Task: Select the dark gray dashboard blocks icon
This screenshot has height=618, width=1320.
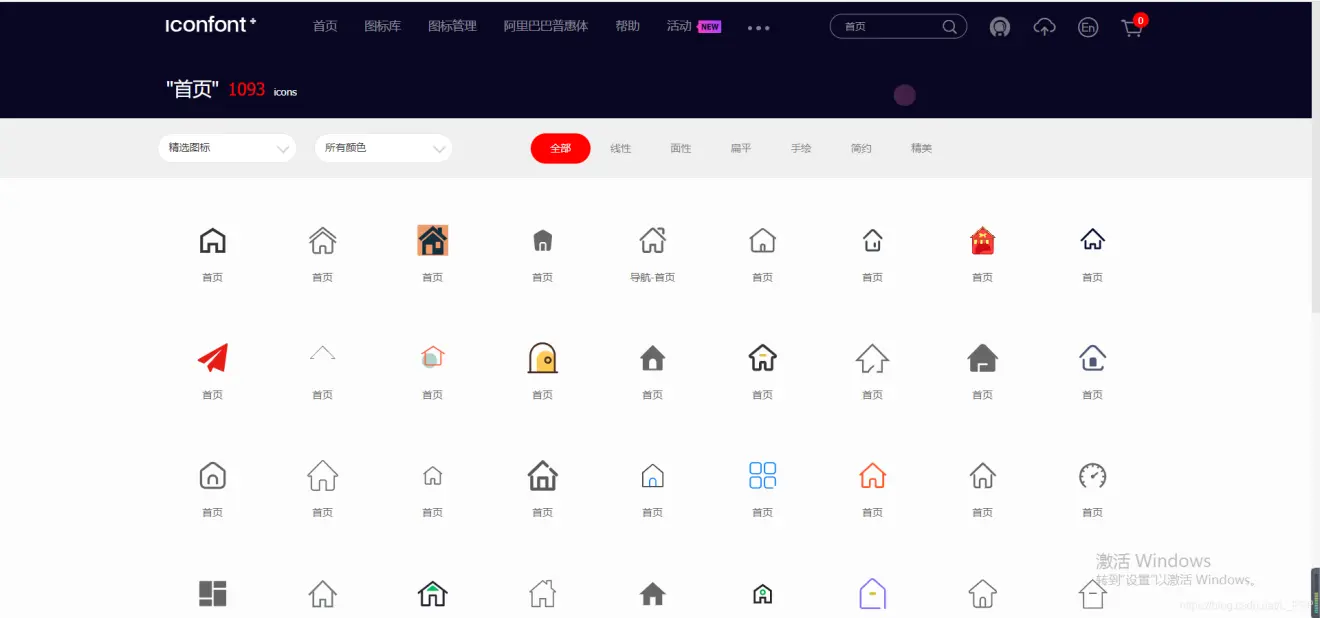Action: click(212, 593)
